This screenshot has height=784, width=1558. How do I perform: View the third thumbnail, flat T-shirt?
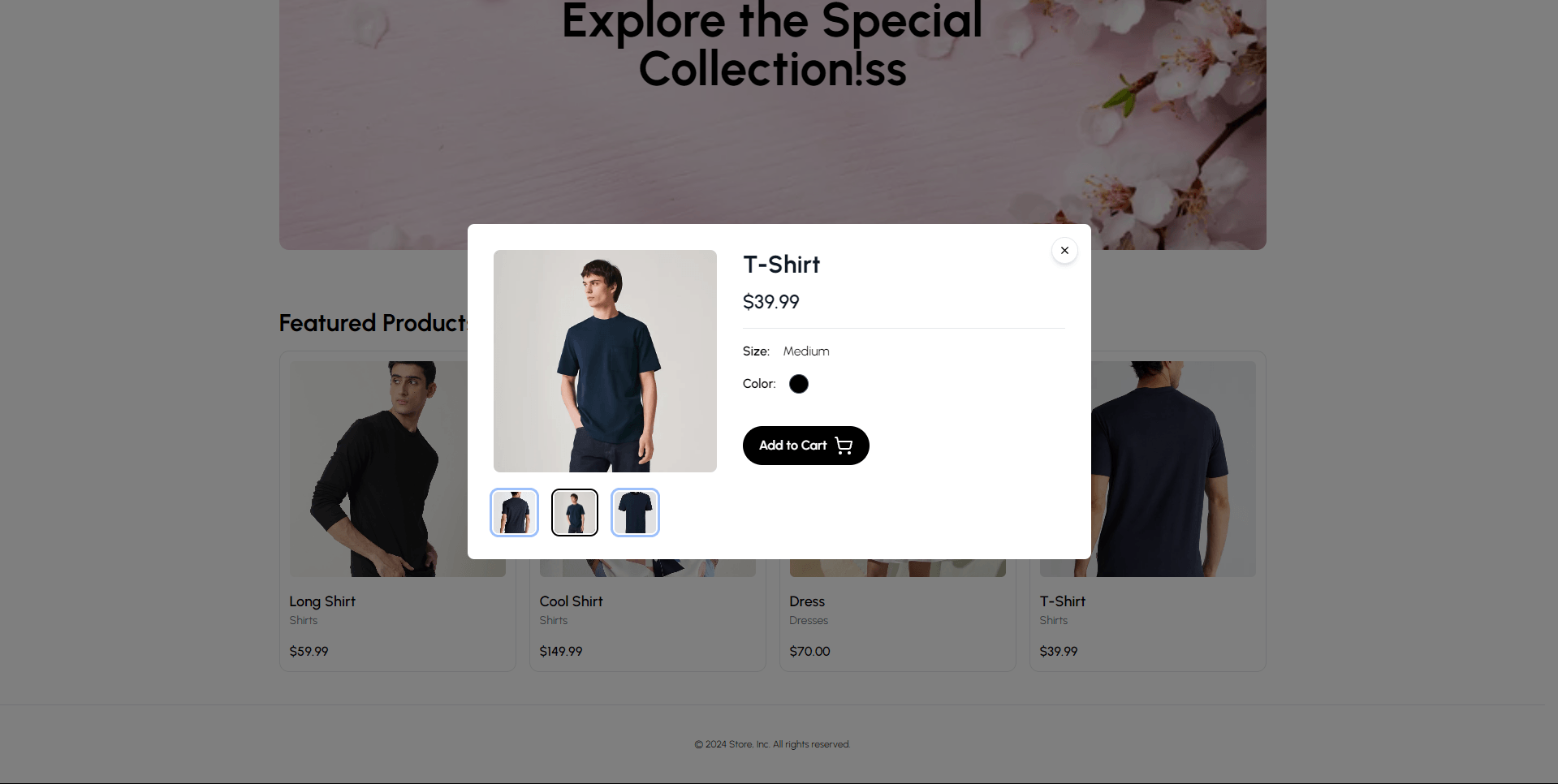click(x=635, y=513)
